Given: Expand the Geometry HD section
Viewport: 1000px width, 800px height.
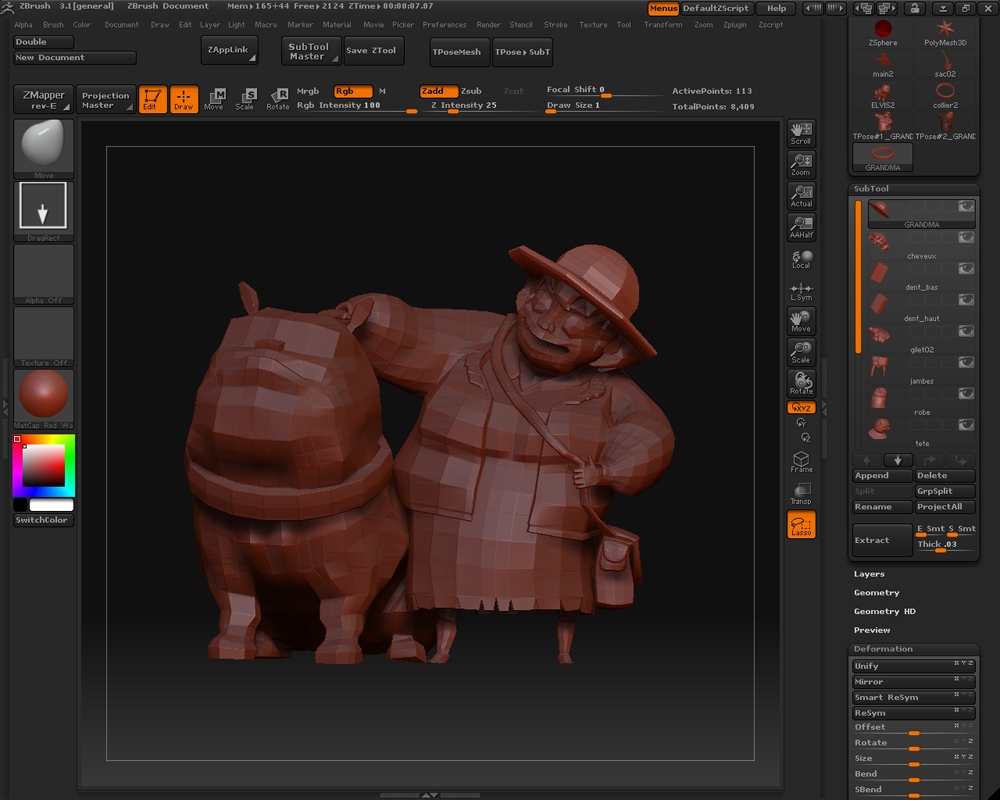Looking at the screenshot, I should (885, 611).
